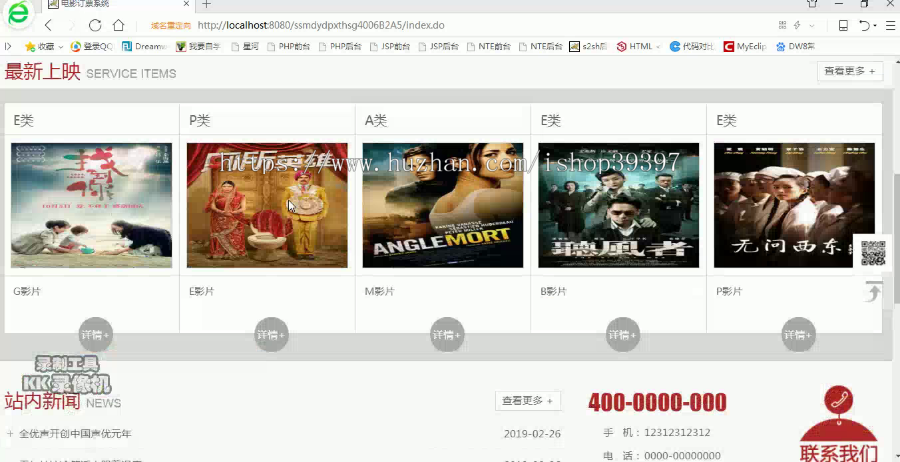Open the 无问西东 movie poster
This screenshot has height=462, width=900.
(794, 205)
